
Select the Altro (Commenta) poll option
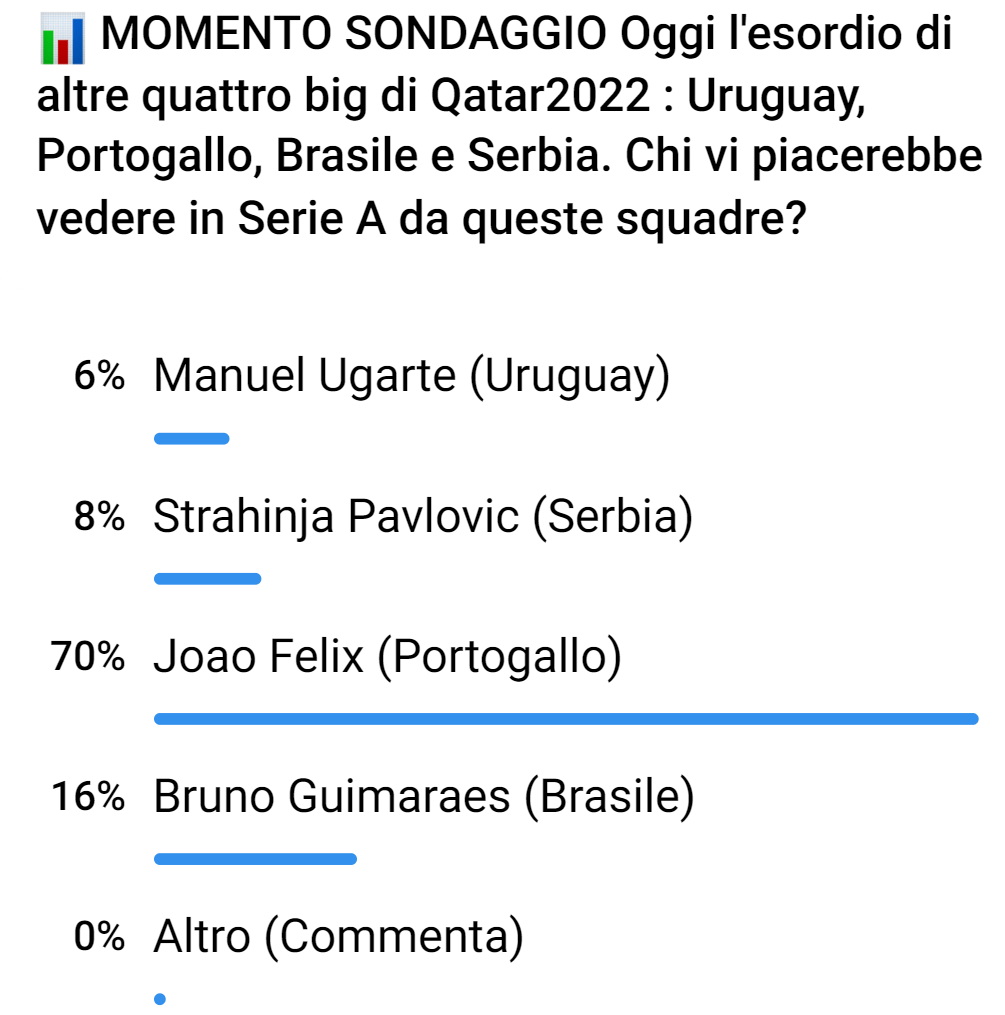(338, 937)
